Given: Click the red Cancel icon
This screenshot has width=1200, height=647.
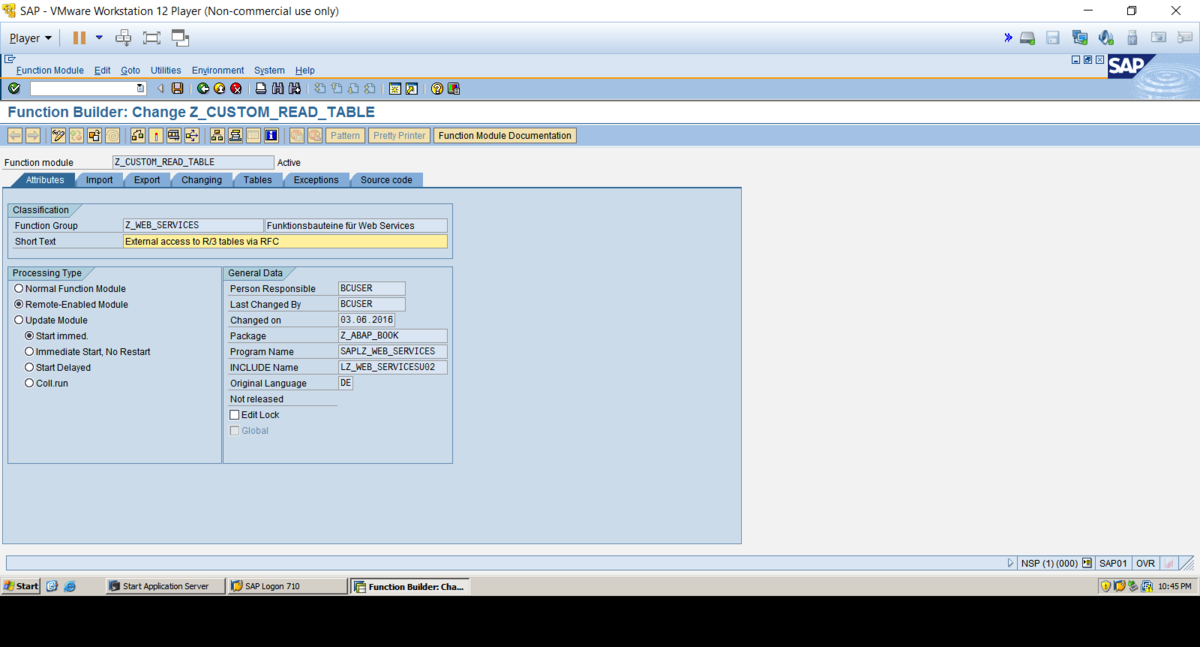Looking at the screenshot, I should [236, 89].
